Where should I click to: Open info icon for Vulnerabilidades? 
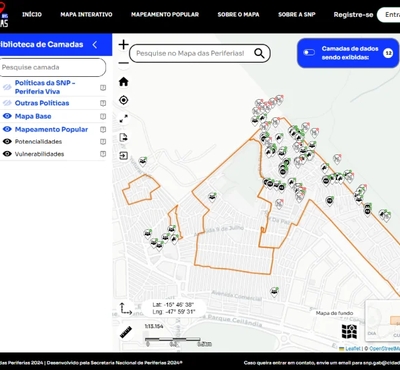click(103, 154)
